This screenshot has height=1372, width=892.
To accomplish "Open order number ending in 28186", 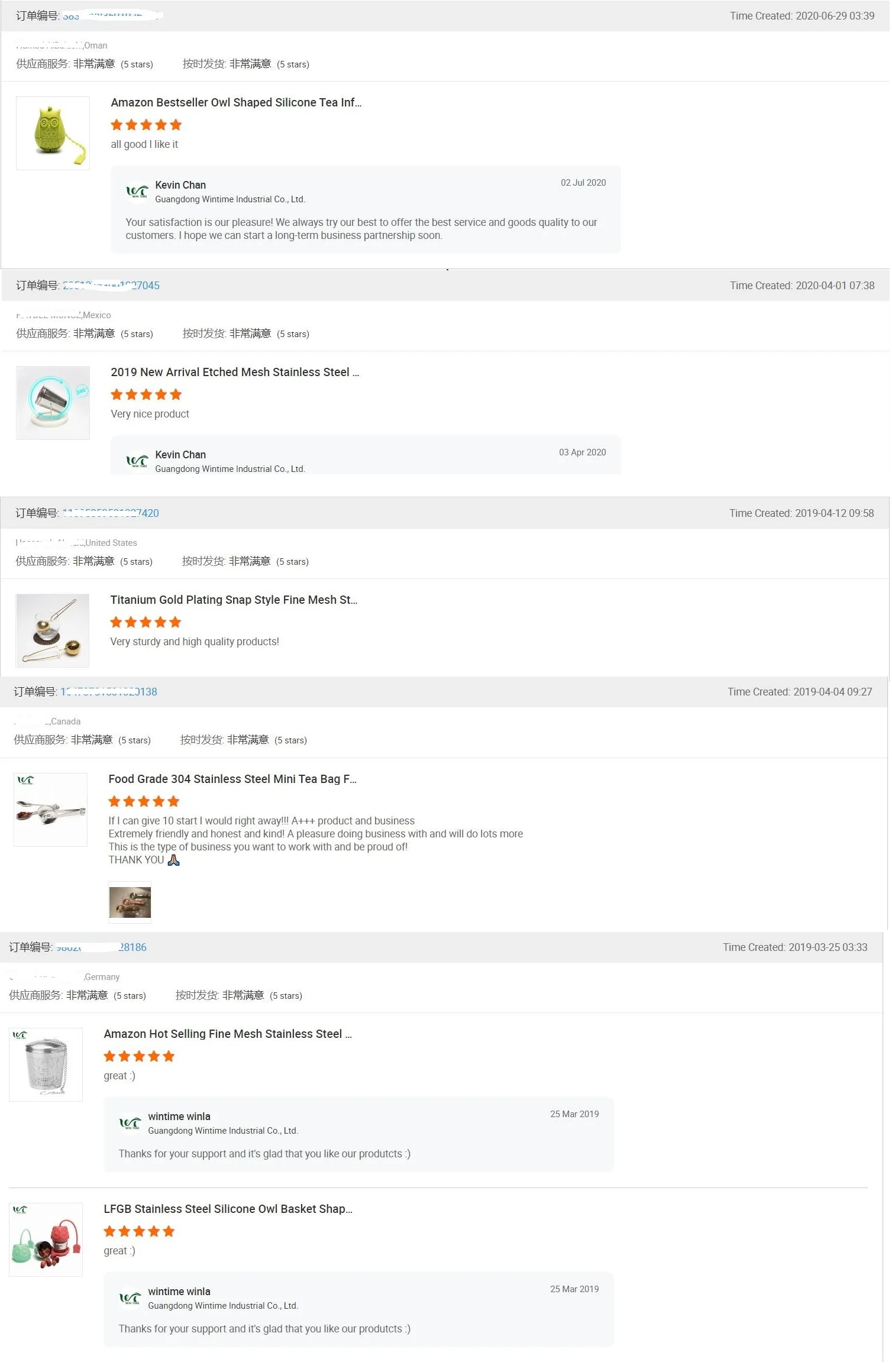I will [101, 947].
